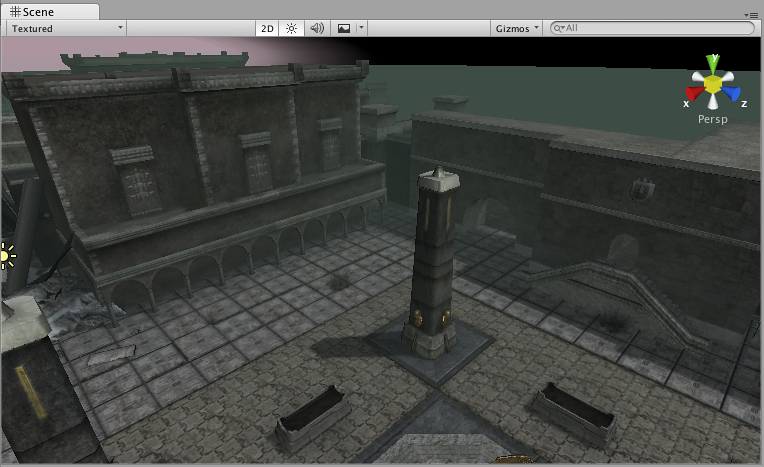Toggle scene effects image button
Viewport: 764px width, 467px height.
coord(344,29)
